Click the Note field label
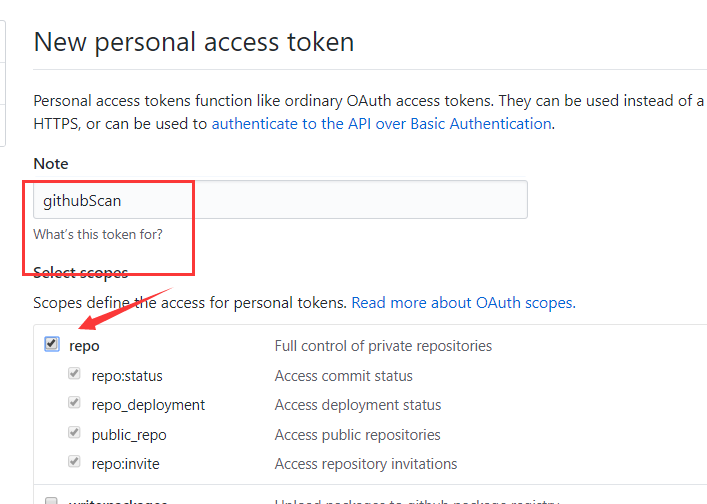The width and height of the screenshot is (707, 504). coord(51,163)
